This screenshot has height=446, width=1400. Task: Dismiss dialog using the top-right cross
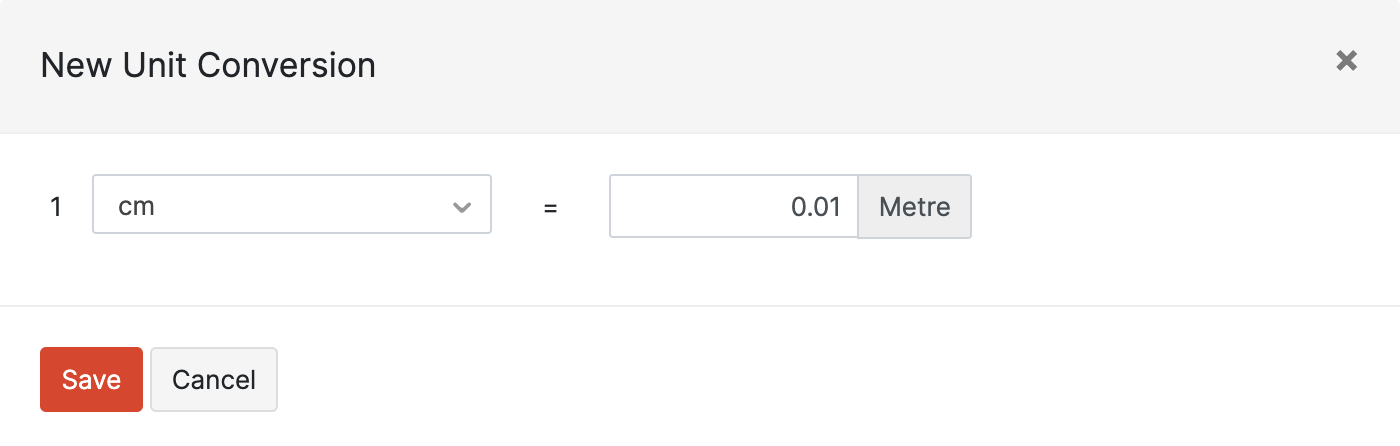point(1346,61)
